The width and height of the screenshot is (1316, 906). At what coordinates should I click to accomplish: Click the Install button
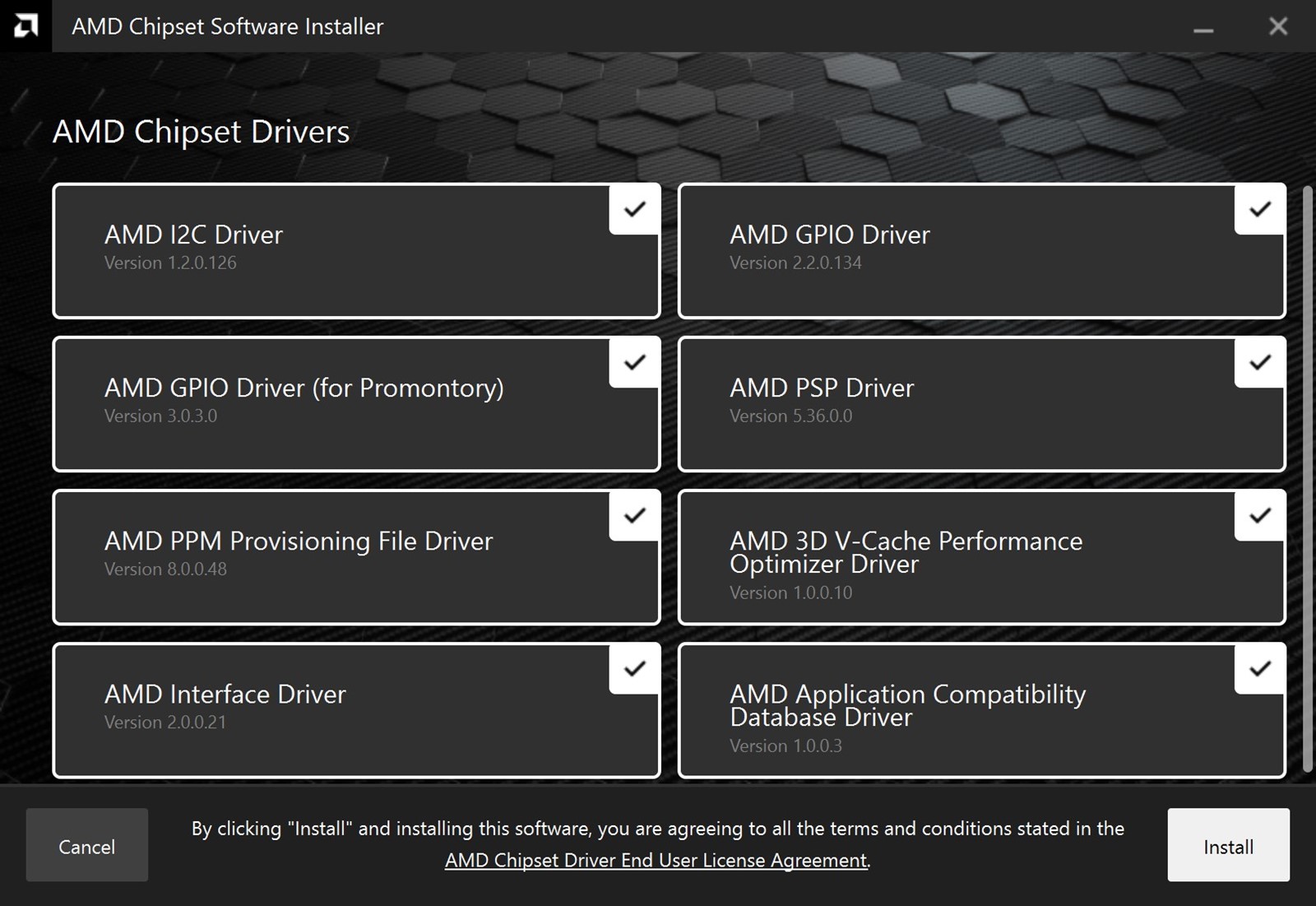(x=1228, y=845)
